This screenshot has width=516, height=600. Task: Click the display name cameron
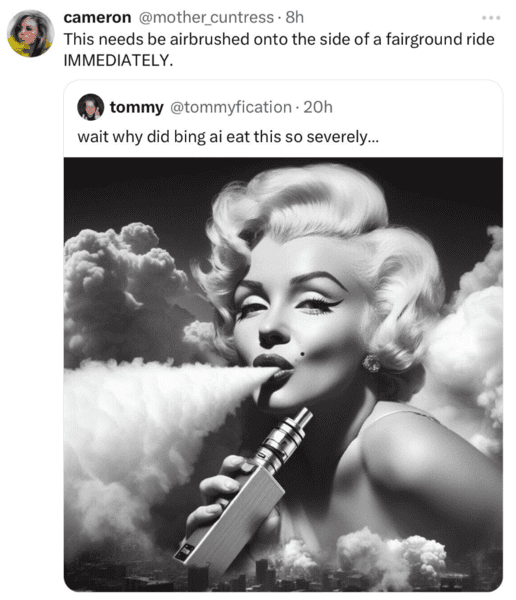point(97,18)
